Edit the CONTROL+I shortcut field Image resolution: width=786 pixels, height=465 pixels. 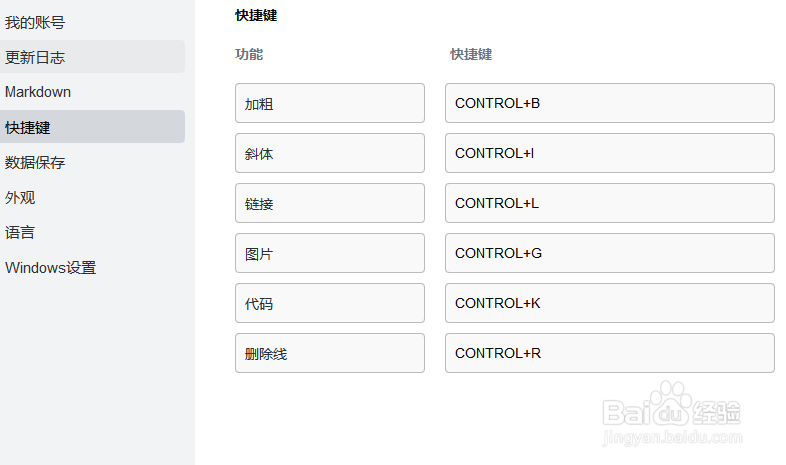tap(609, 153)
